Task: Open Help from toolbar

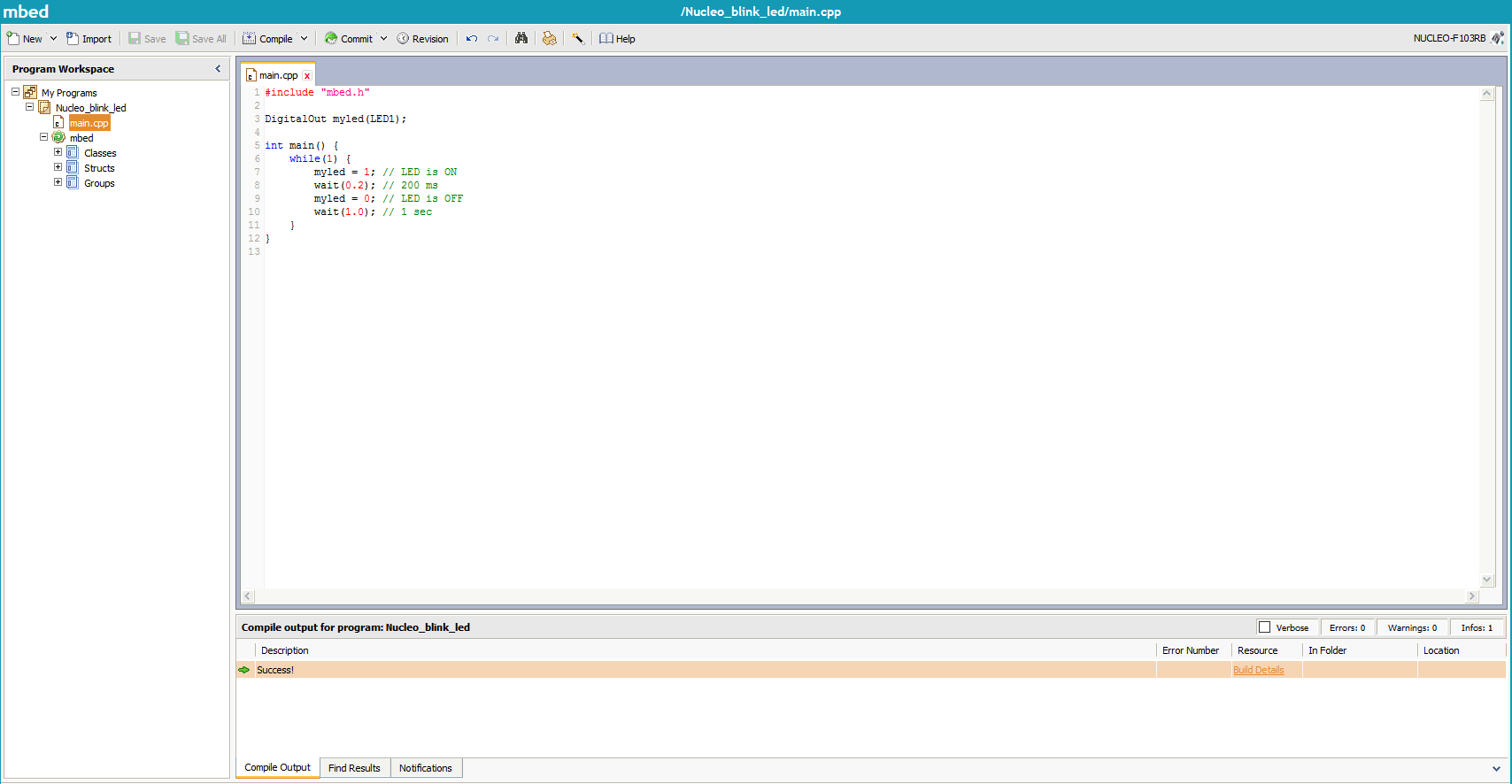Action: pos(617,39)
